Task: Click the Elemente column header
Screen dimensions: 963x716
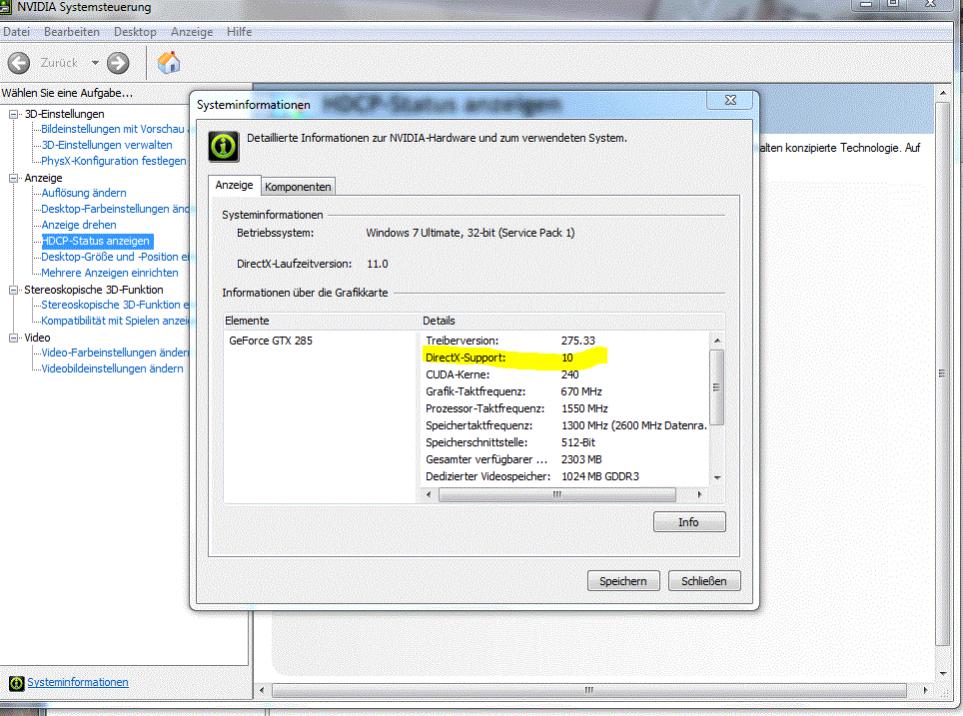Action: pos(321,321)
